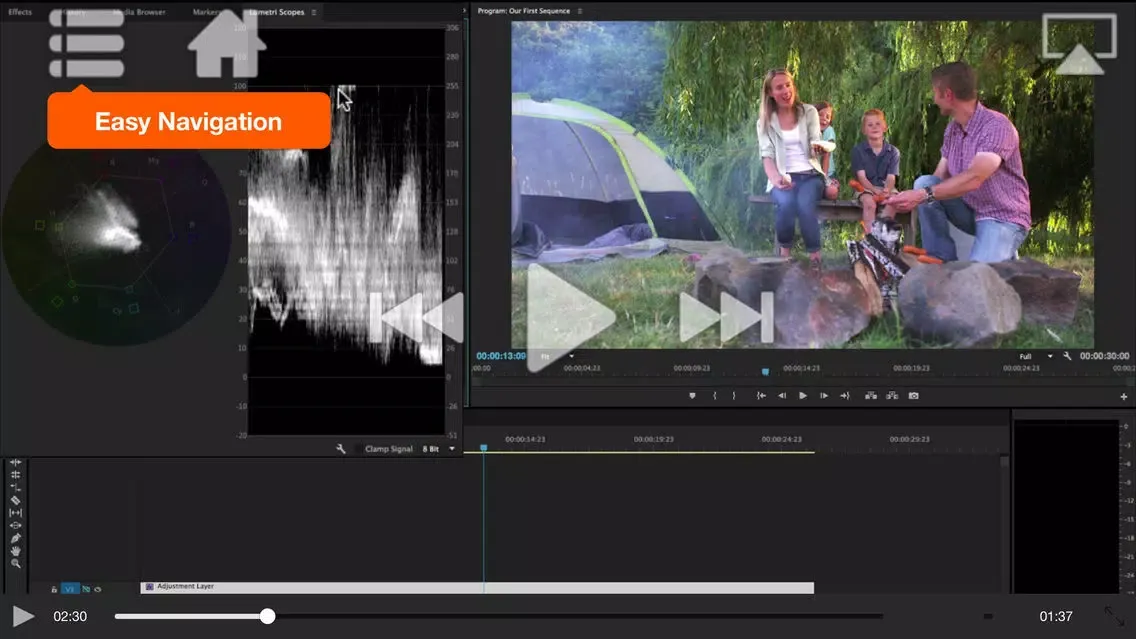
Task: Open the Program panel menu icon
Action: tap(580, 11)
